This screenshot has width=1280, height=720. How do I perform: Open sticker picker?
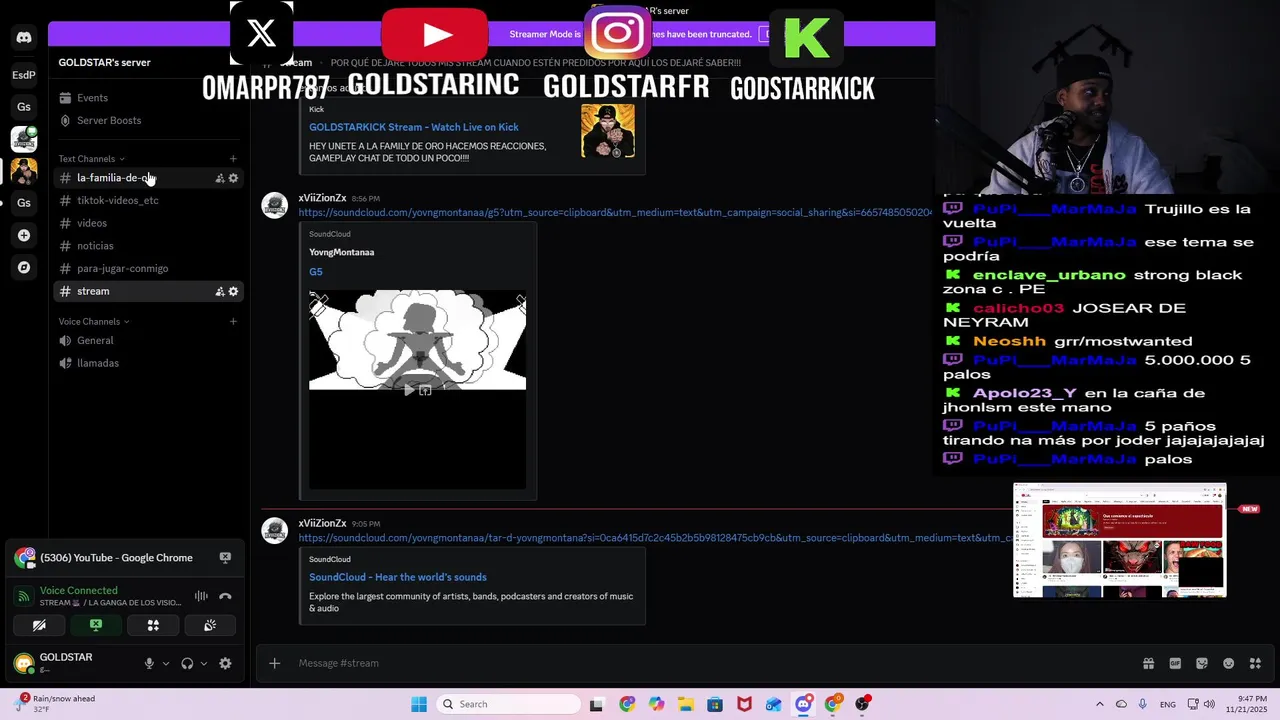tap(1202, 663)
